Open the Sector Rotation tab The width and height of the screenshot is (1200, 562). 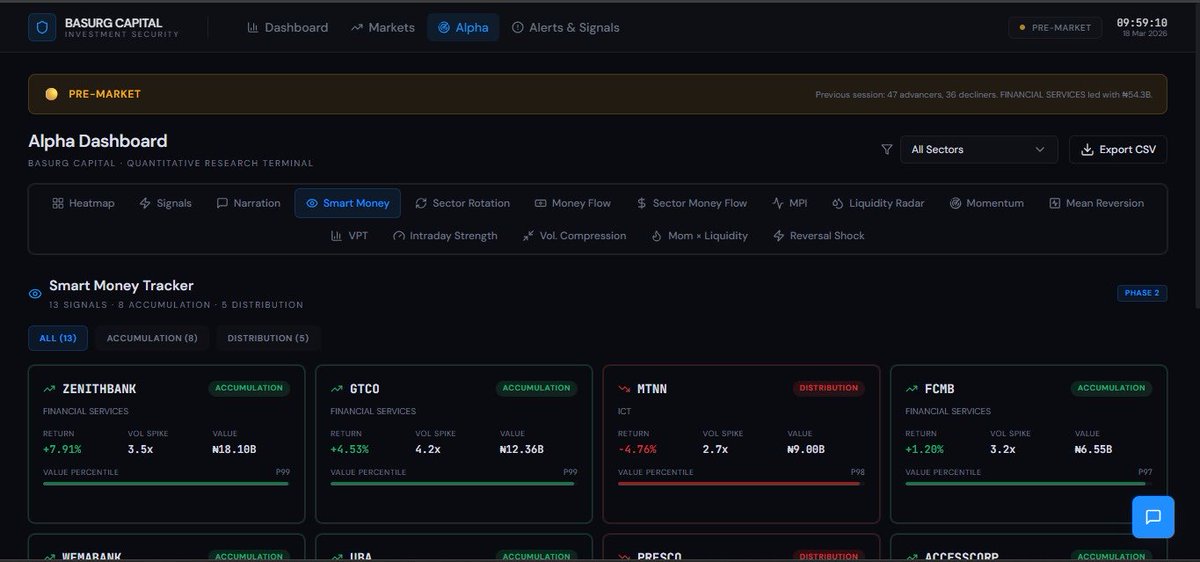point(463,203)
